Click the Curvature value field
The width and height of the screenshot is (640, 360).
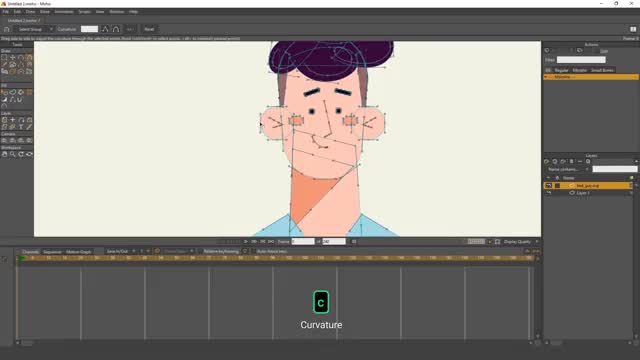coord(89,29)
